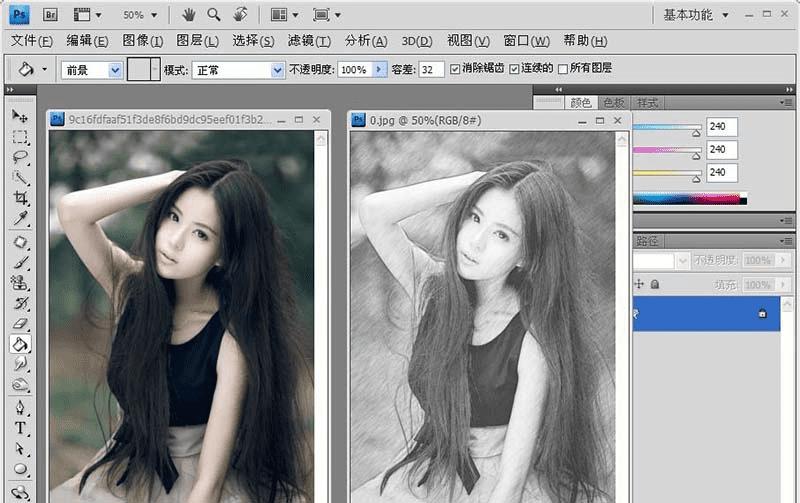This screenshot has width=800, height=503.
Task: Select the Type tool
Action: point(20,428)
